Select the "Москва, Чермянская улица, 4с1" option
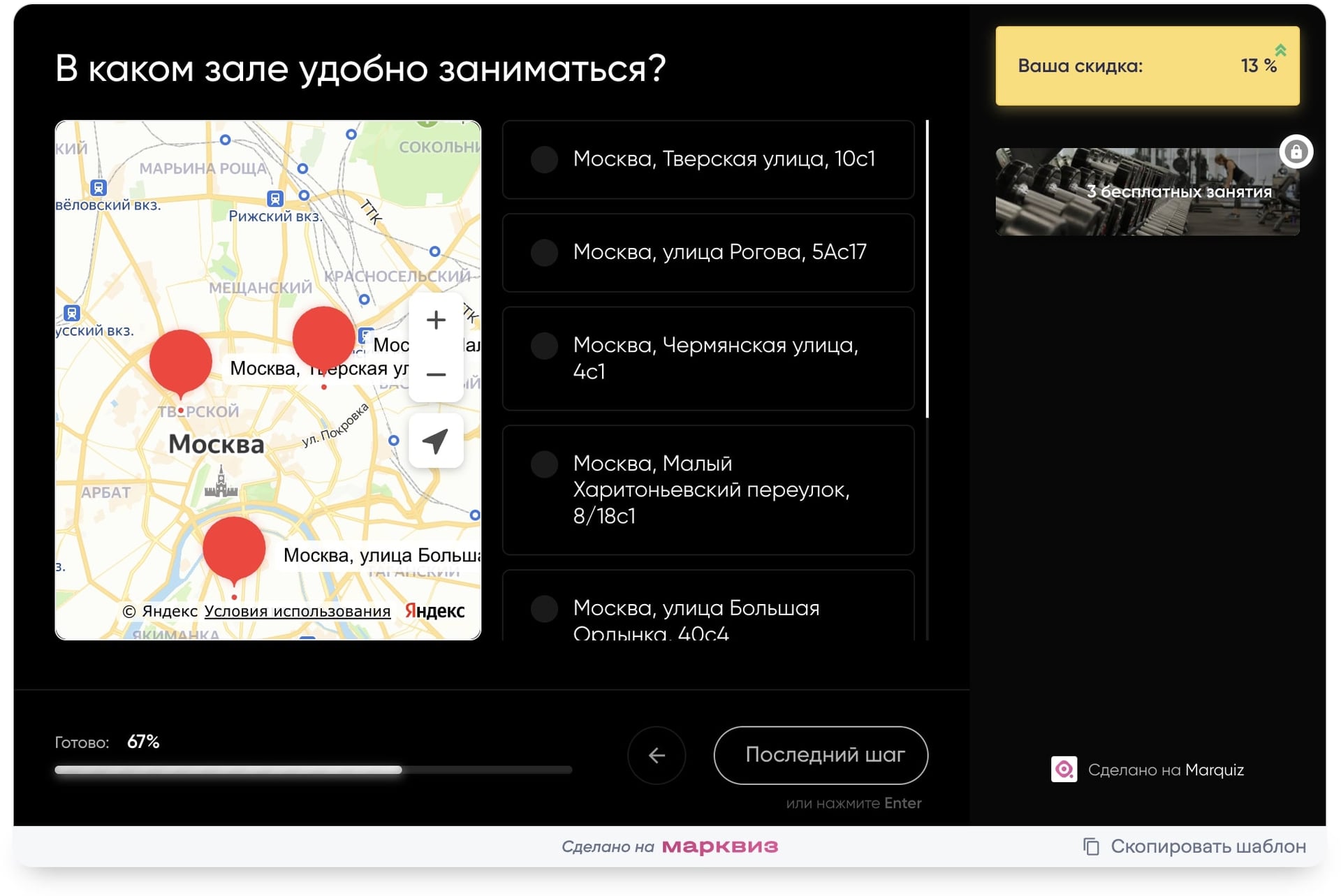 pos(708,358)
